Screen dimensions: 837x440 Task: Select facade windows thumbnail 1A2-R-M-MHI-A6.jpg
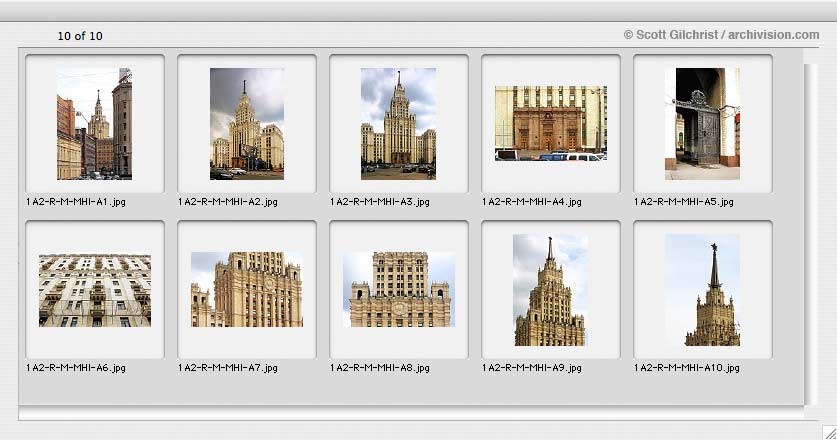94,290
